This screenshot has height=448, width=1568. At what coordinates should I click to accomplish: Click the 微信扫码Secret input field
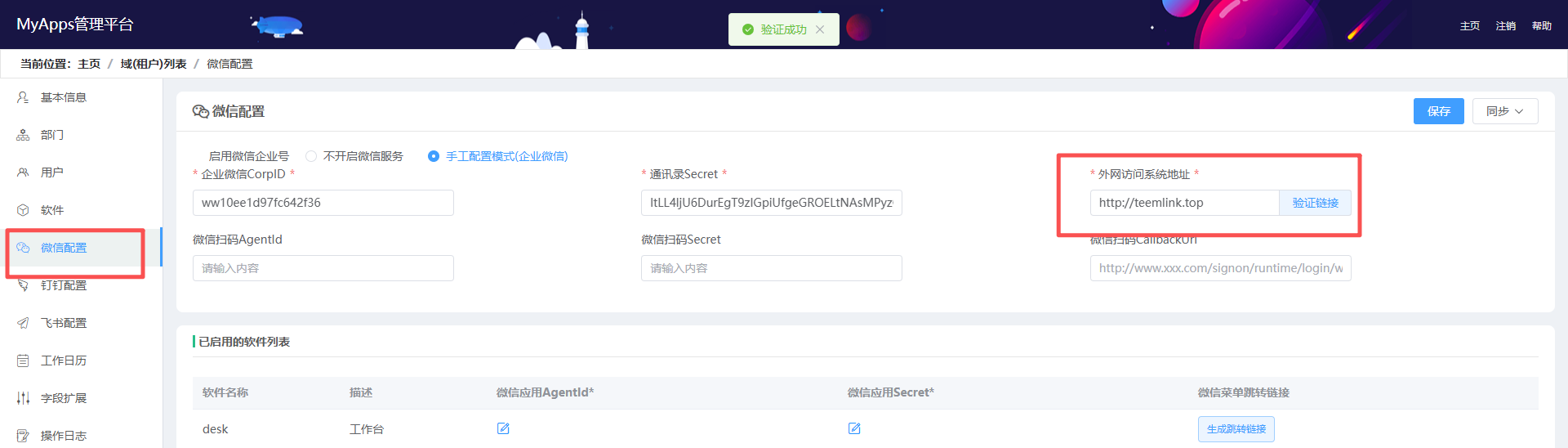(x=772, y=268)
